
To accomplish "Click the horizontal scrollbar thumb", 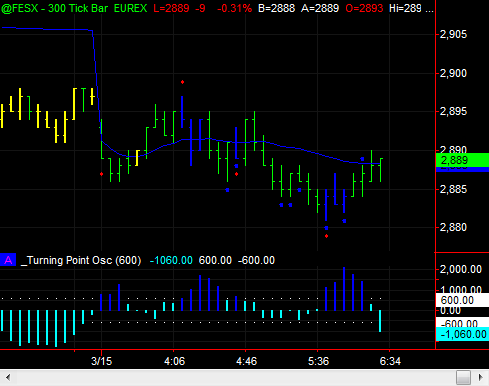I will 463,378.
